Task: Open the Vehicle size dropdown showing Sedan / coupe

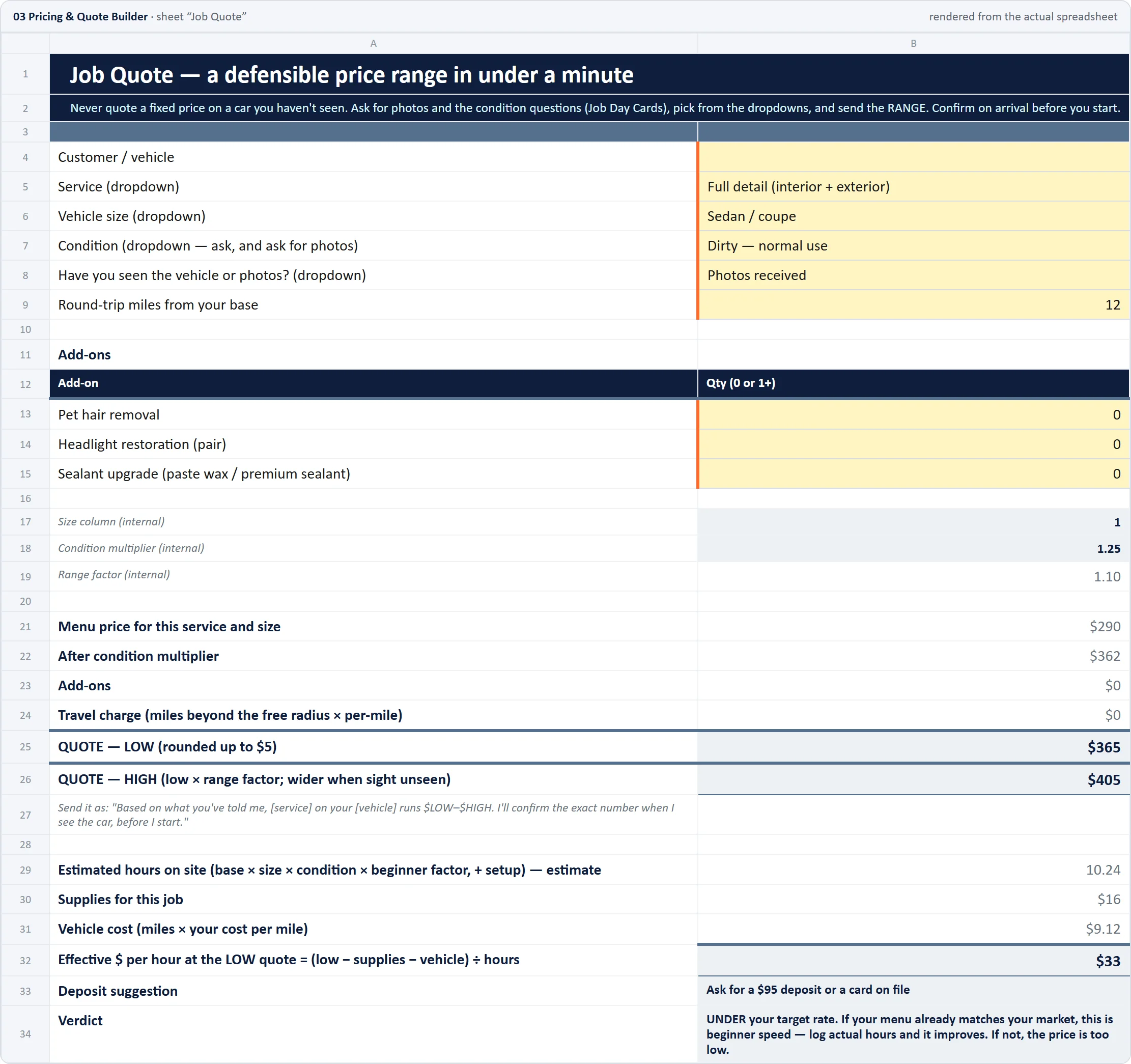Action: point(914,216)
